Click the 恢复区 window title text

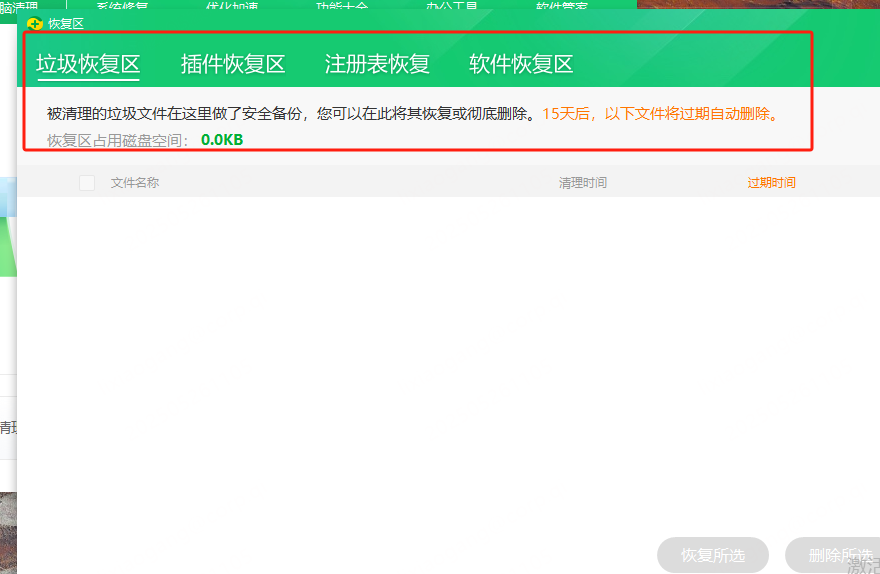pyautogui.click(x=66, y=24)
